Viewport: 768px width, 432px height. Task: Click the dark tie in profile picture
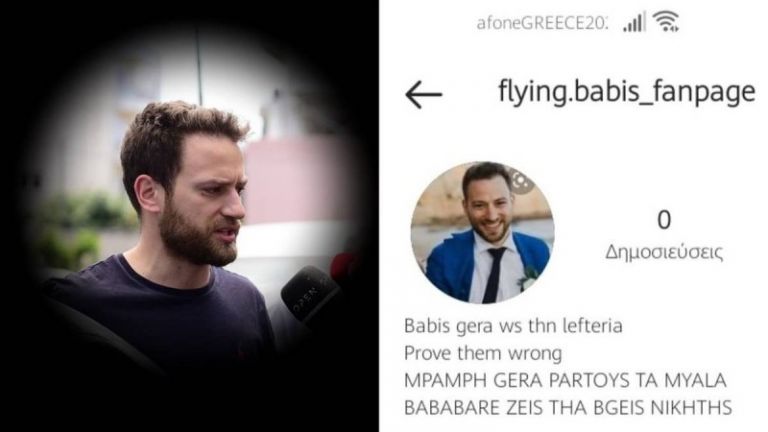[494, 274]
